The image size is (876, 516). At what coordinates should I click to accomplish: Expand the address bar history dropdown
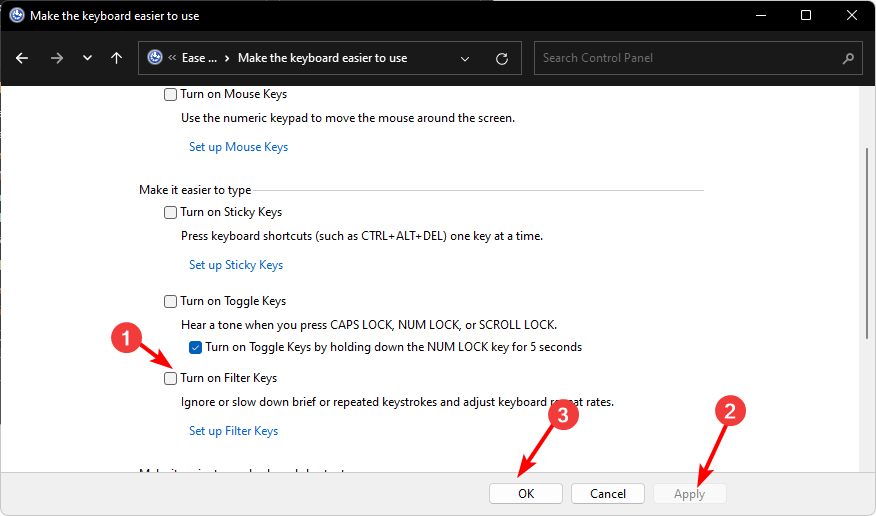point(465,58)
